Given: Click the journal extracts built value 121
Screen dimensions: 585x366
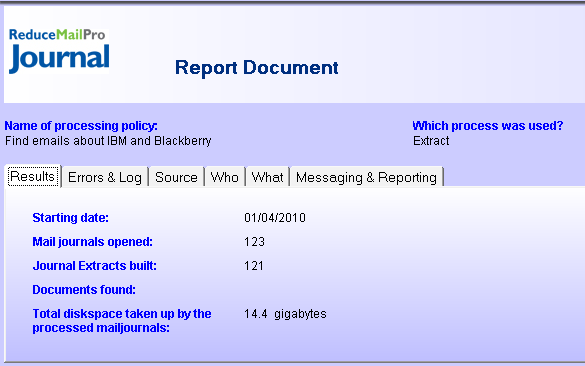Looking at the screenshot, I should coord(254,266).
